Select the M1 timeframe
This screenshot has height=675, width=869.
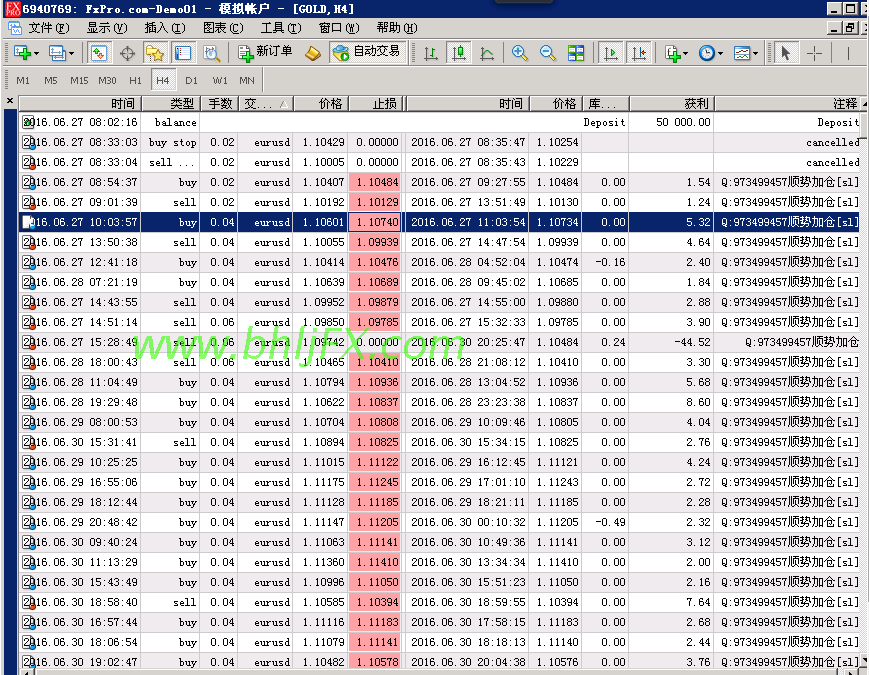[23, 80]
